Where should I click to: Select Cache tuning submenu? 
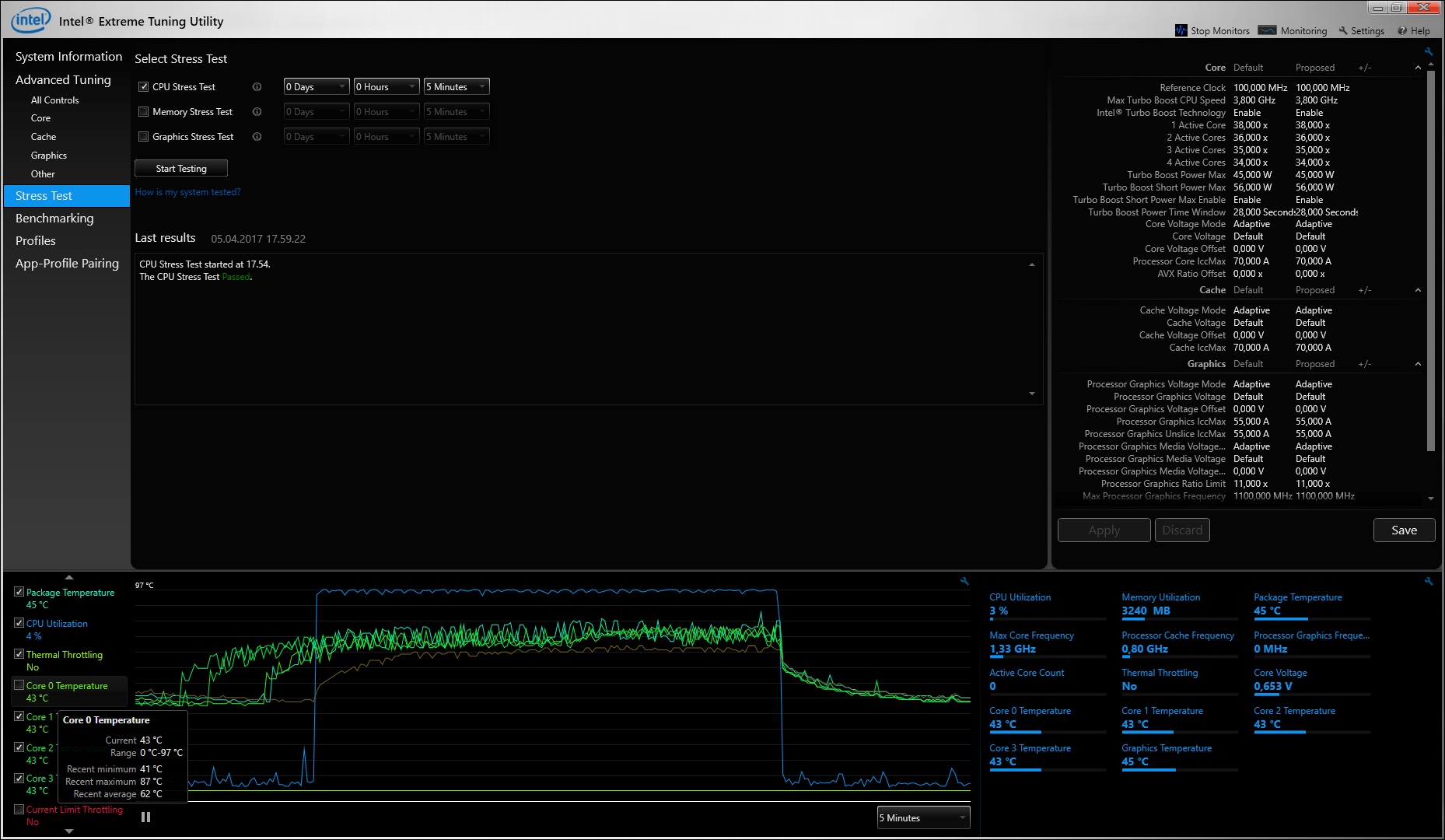44,137
